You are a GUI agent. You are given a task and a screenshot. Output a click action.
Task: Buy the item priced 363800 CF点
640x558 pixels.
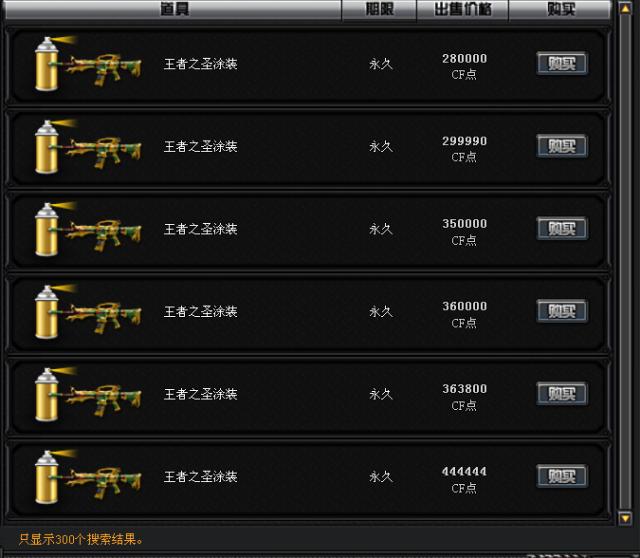[x=562, y=393]
